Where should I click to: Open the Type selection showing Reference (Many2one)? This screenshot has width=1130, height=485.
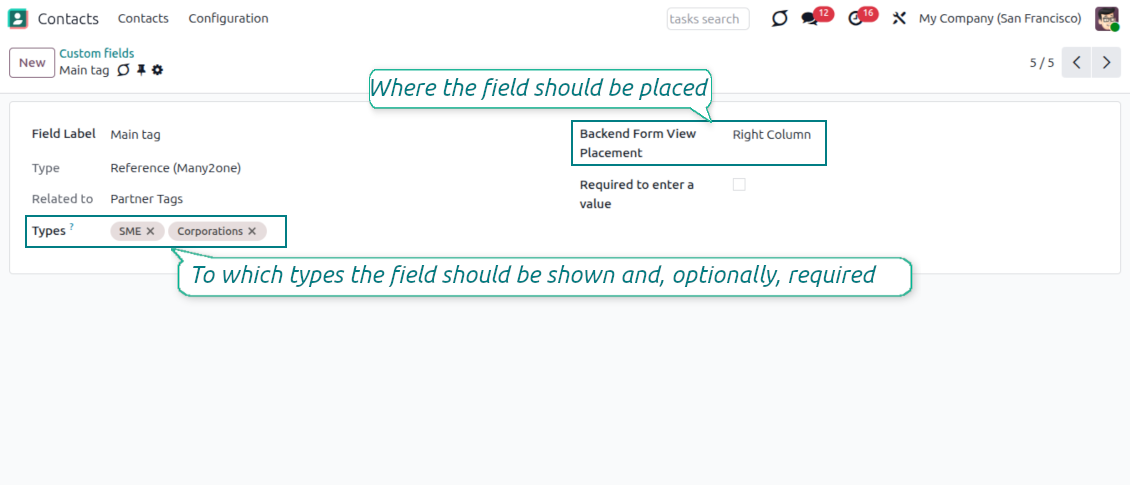[175, 168]
